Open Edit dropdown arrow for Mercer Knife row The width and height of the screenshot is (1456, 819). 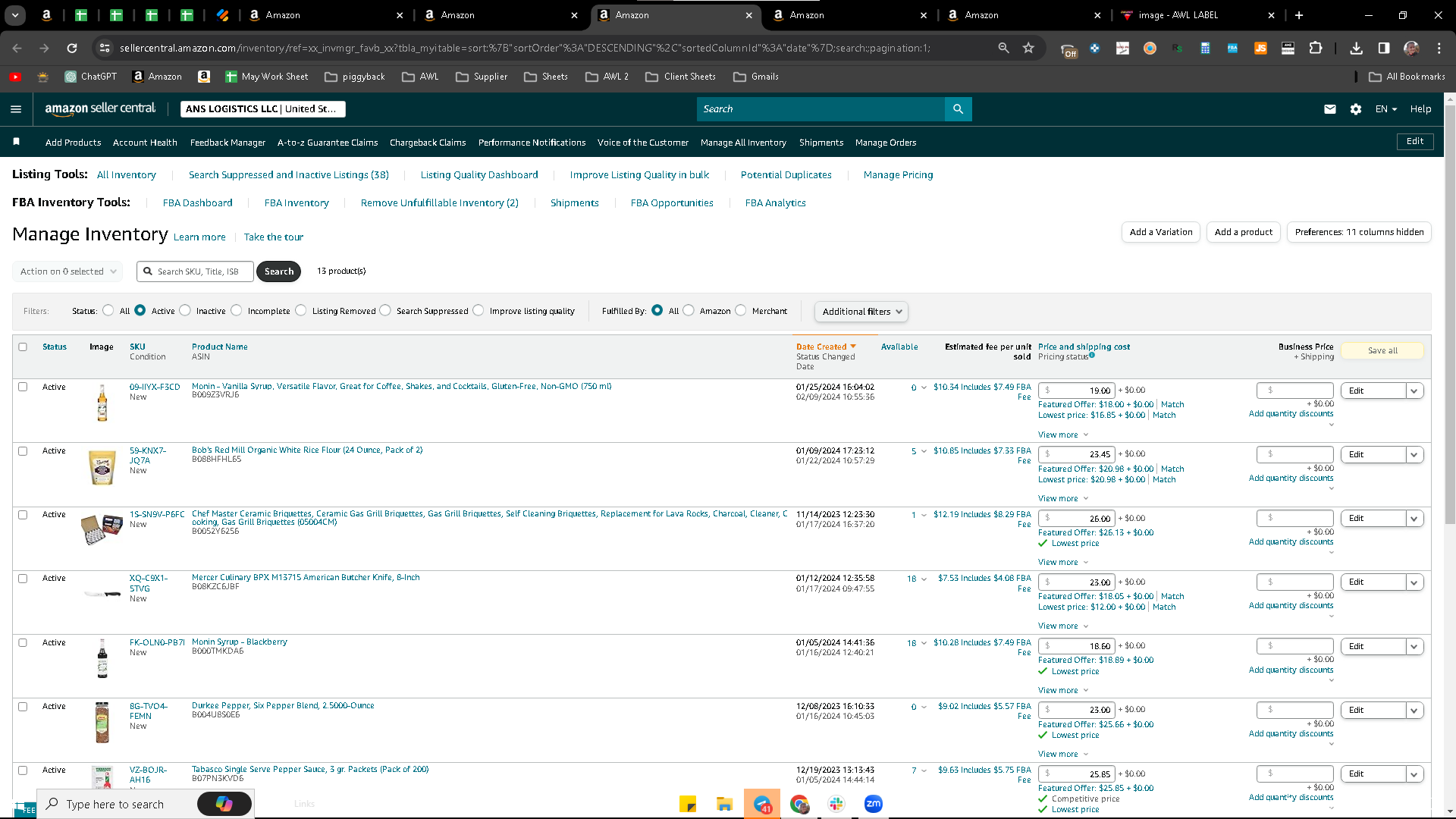[1414, 582]
